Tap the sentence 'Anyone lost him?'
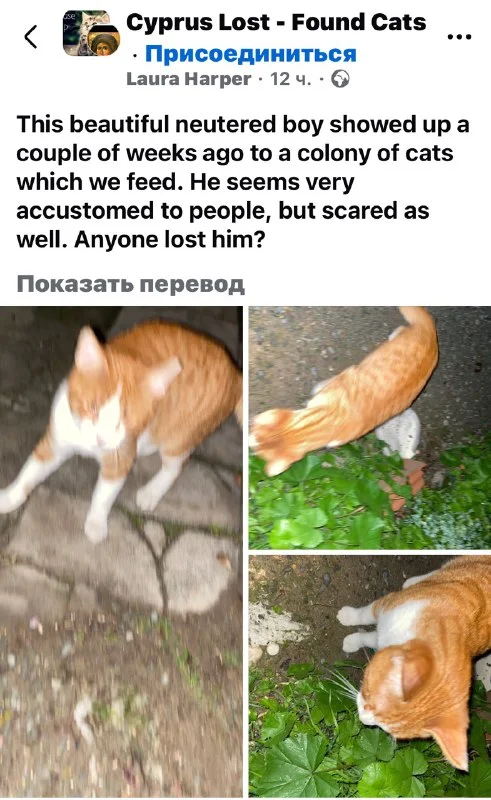 170,239
